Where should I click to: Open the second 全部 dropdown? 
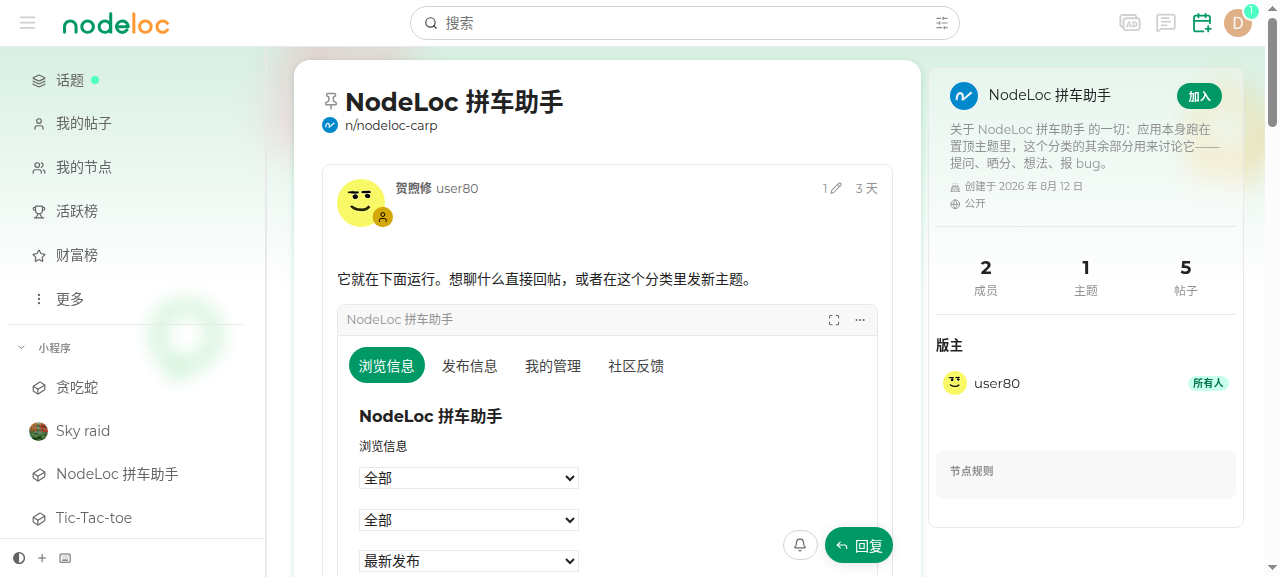point(469,520)
